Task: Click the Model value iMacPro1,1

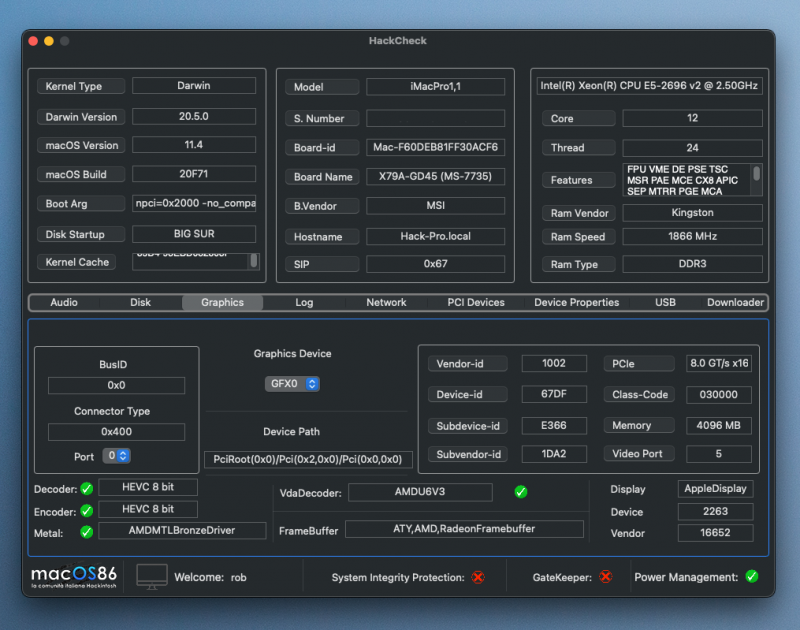Action: tap(435, 86)
